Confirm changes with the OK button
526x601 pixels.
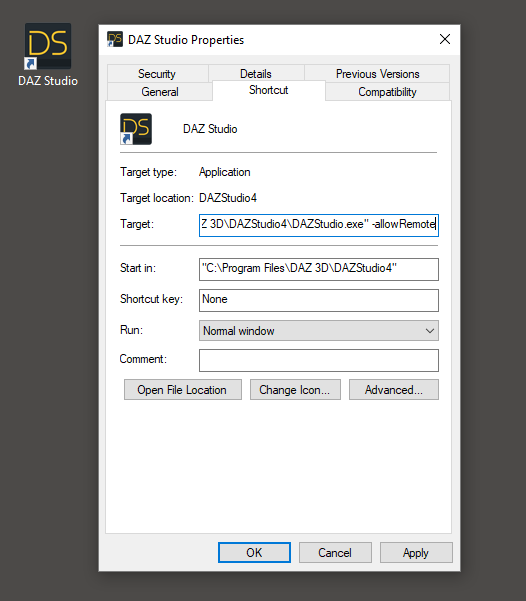[x=254, y=553]
